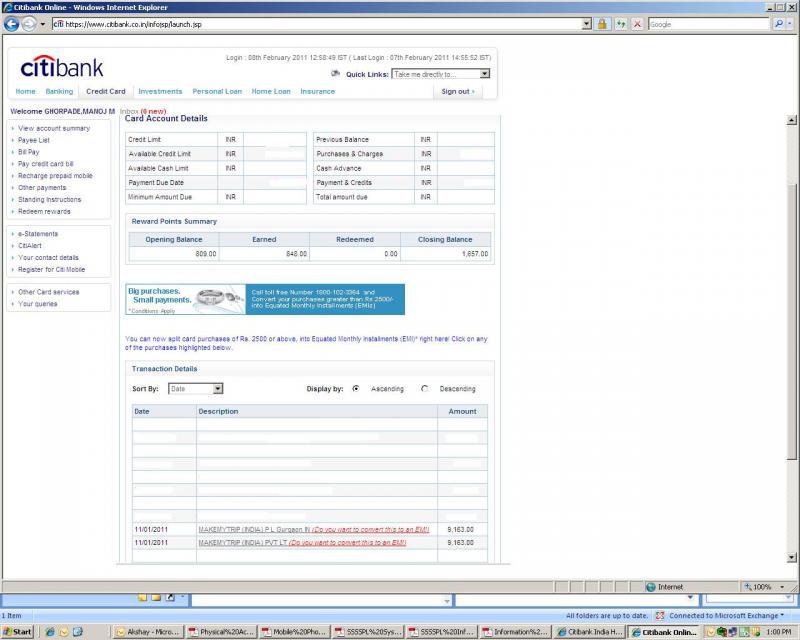Click the Redeem rewards link
Screen dimensions: 800x640
pos(44,211)
